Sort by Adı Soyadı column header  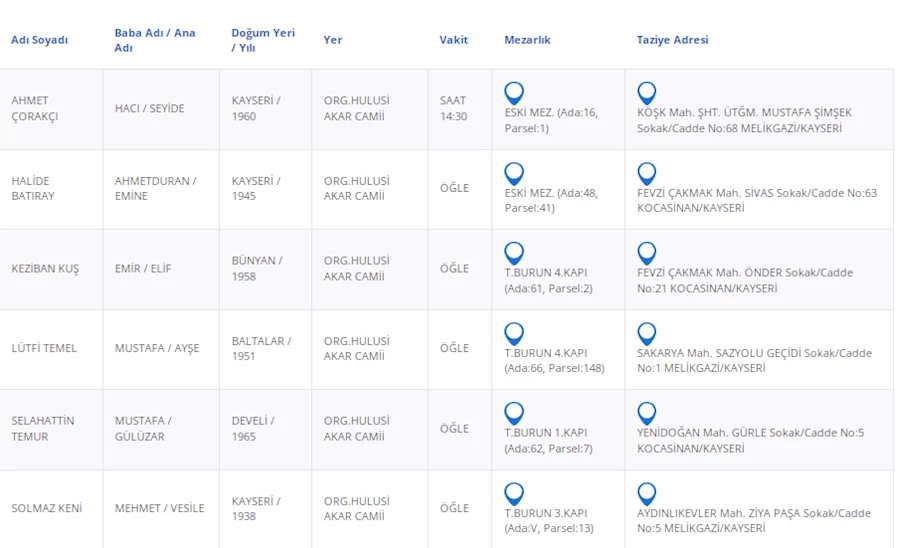39,40
